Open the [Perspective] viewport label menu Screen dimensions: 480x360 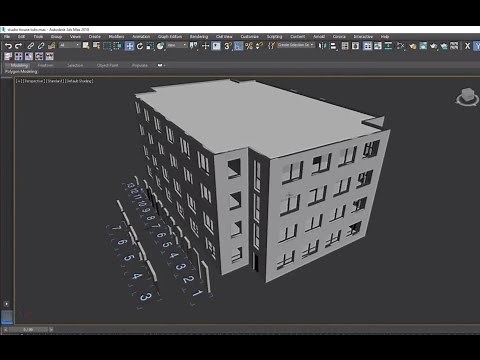coord(33,81)
